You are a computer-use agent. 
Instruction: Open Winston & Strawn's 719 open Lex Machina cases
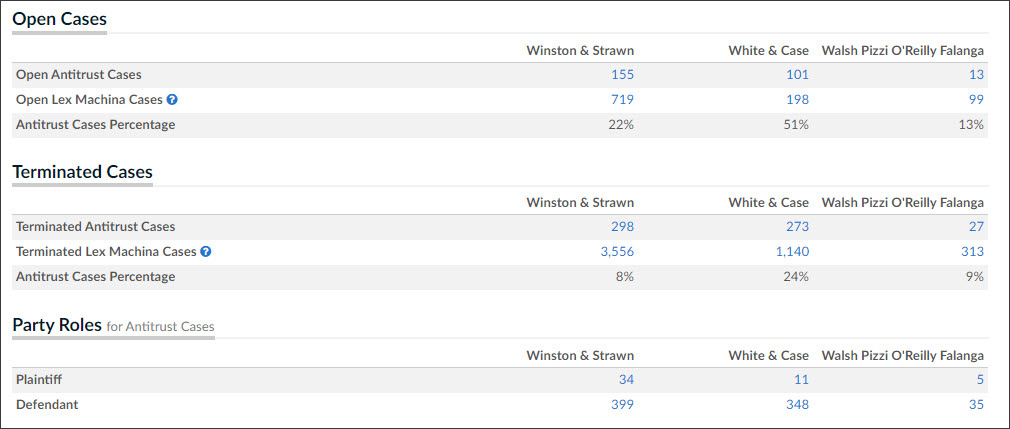(x=622, y=100)
